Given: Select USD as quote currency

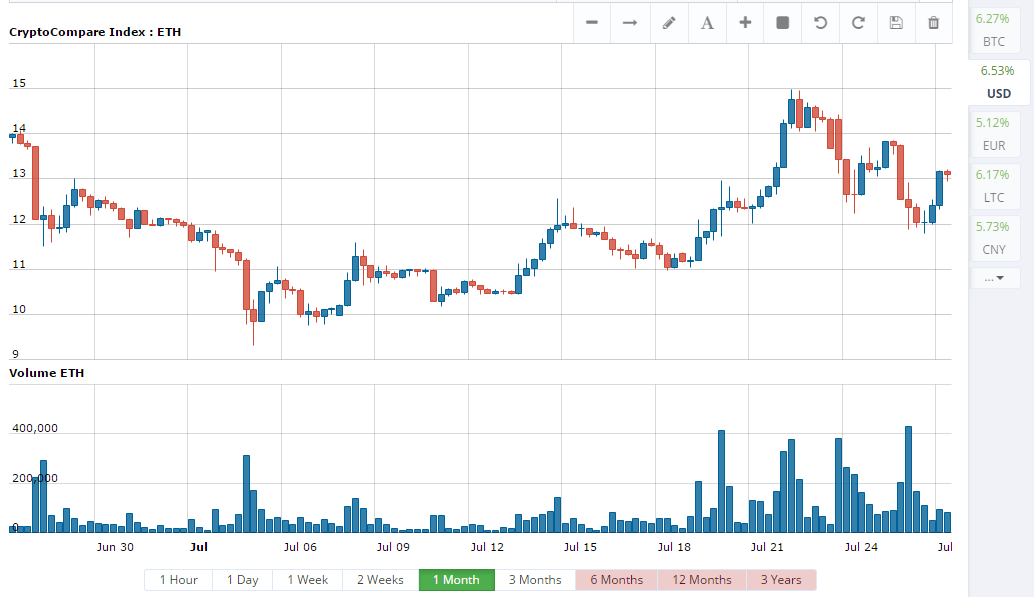Looking at the screenshot, I should click(x=998, y=82).
